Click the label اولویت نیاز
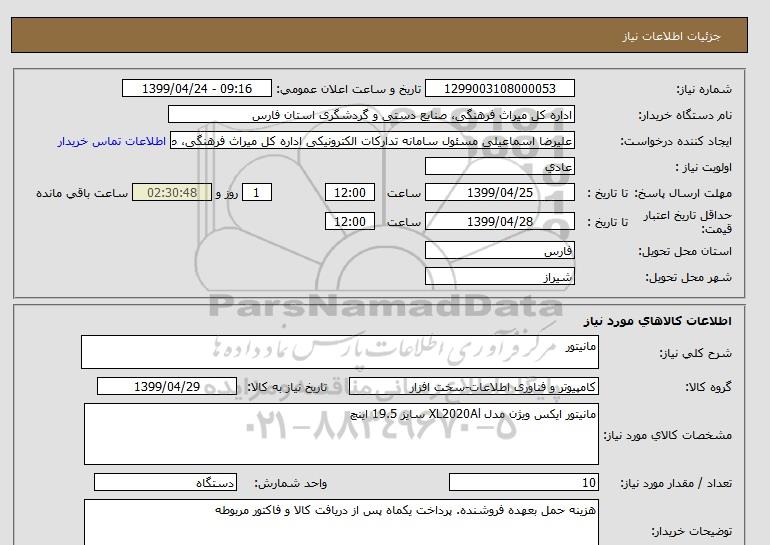The image size is (770, 545). [x=704, y=167]
